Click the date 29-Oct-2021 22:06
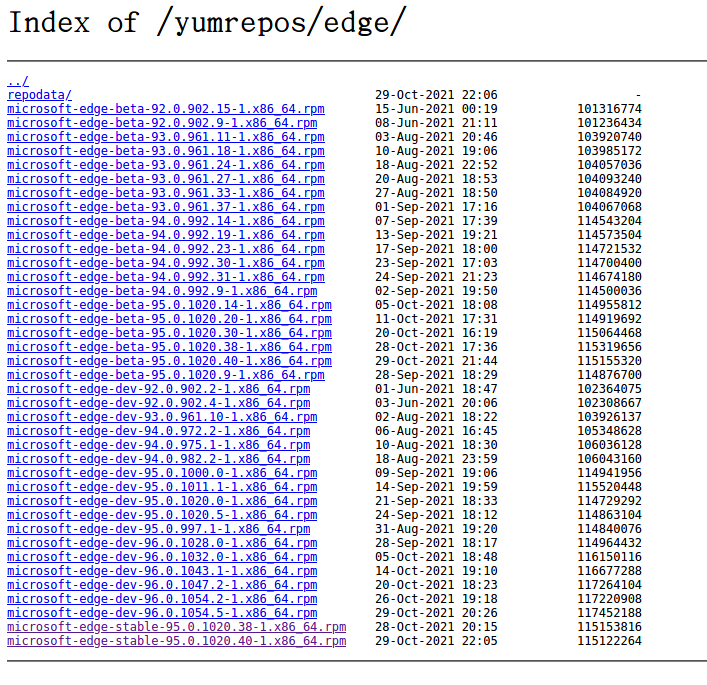 (436, 95)
